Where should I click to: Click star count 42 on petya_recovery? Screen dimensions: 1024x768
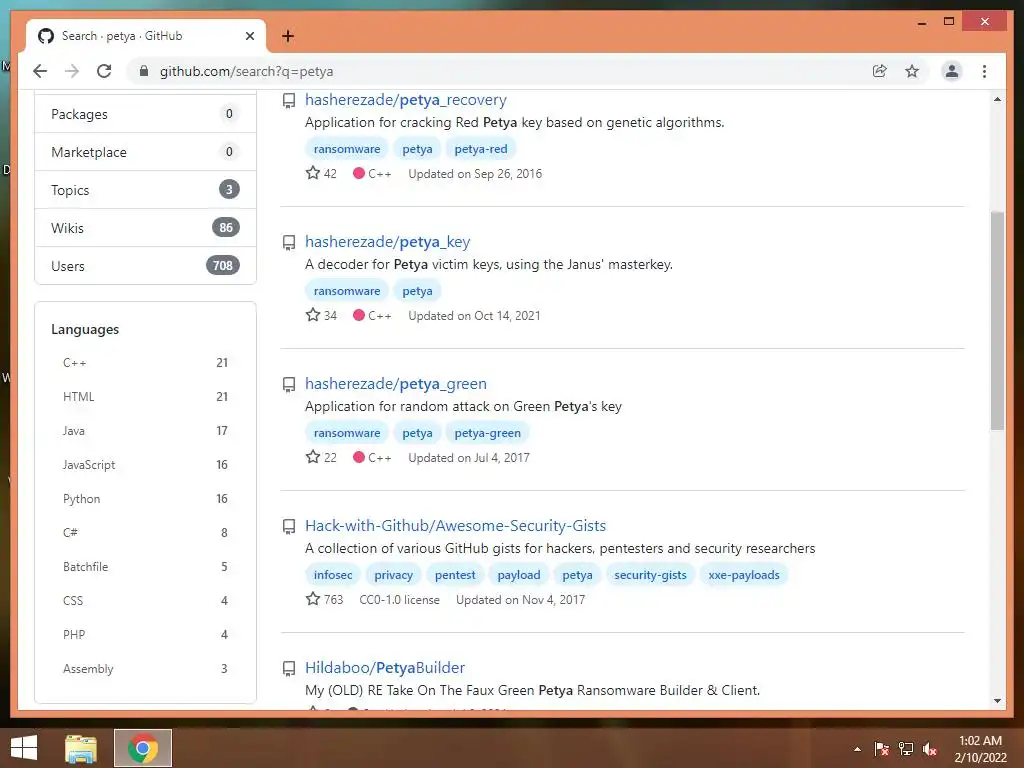coord(321,174)
